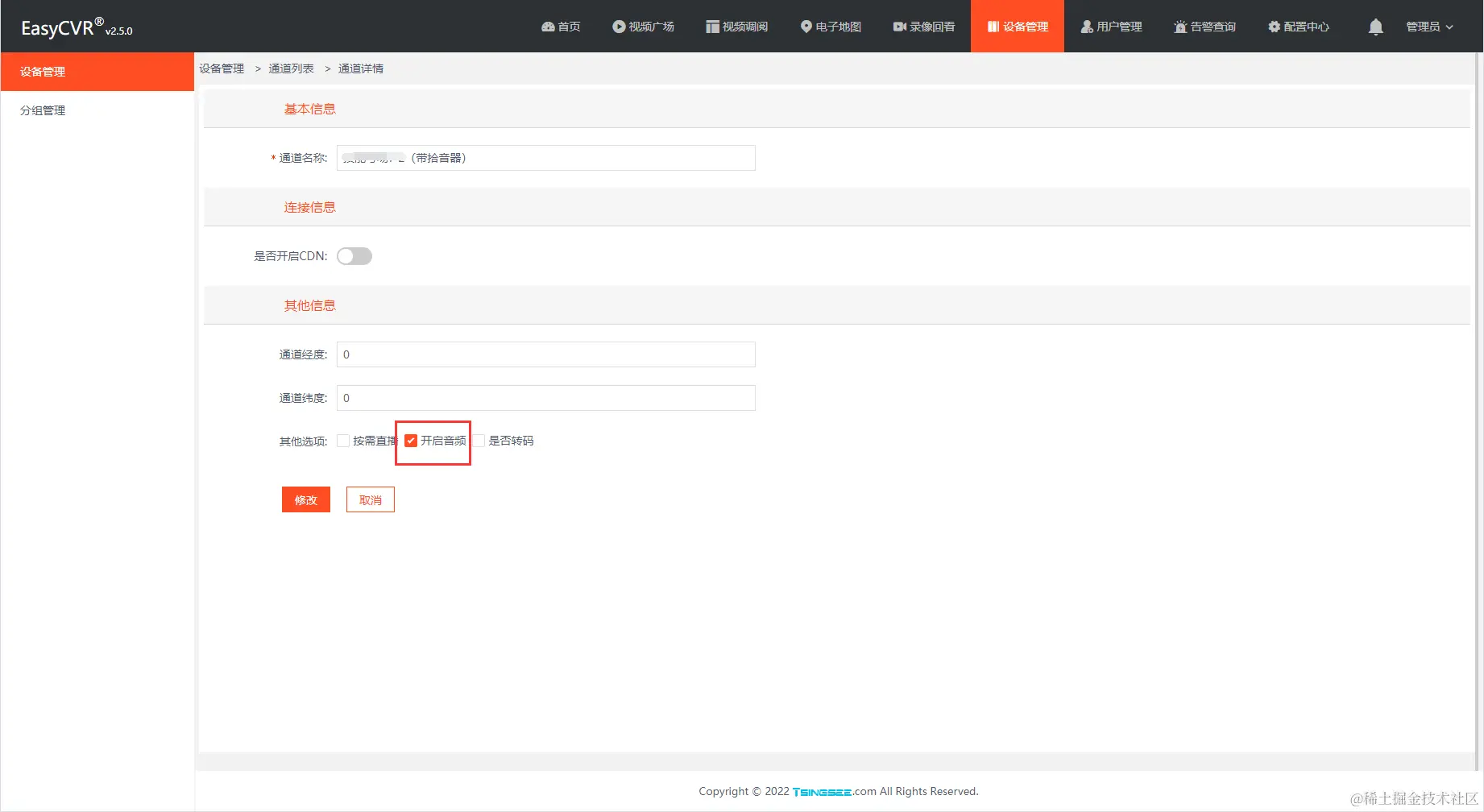Viewport: 1484px width, 812px height.
Task: Open 配置中心 configuration center
Action: pyautogui.click(x=1298, y=27)
